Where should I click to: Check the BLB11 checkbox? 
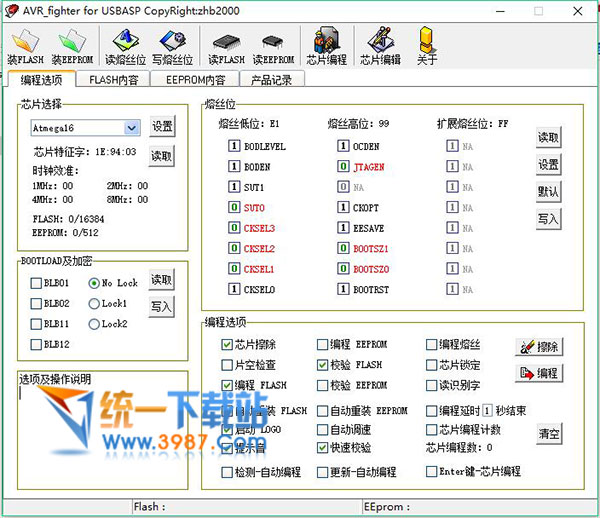pos(36,324)
